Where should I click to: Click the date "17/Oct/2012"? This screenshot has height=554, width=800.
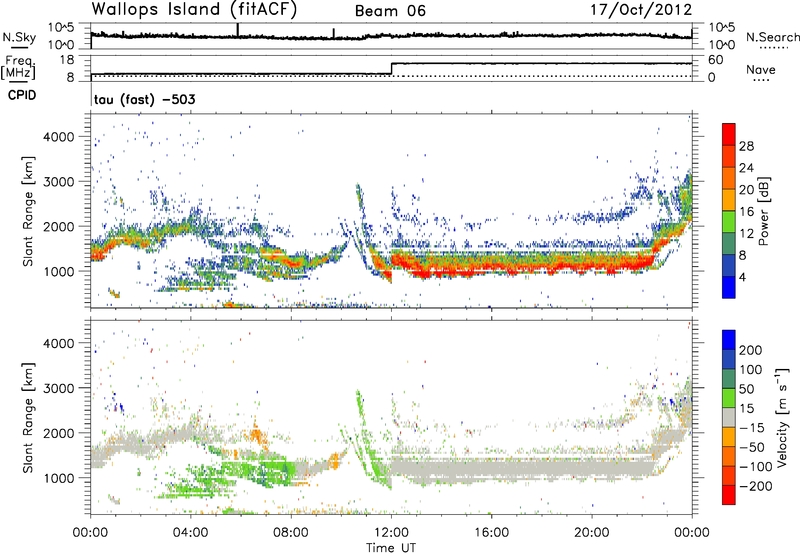click(x=641, y=10)
